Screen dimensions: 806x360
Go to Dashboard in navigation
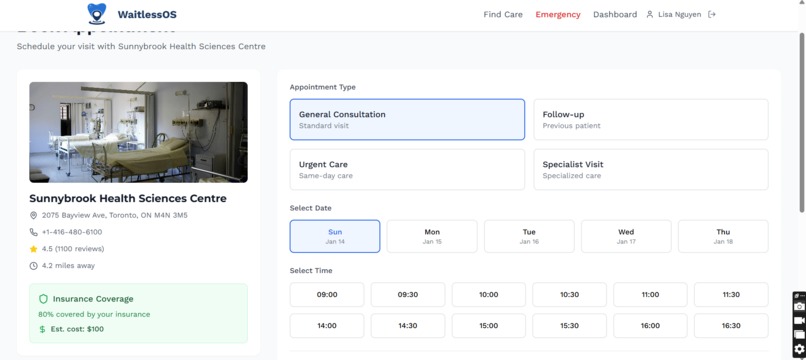615,14
